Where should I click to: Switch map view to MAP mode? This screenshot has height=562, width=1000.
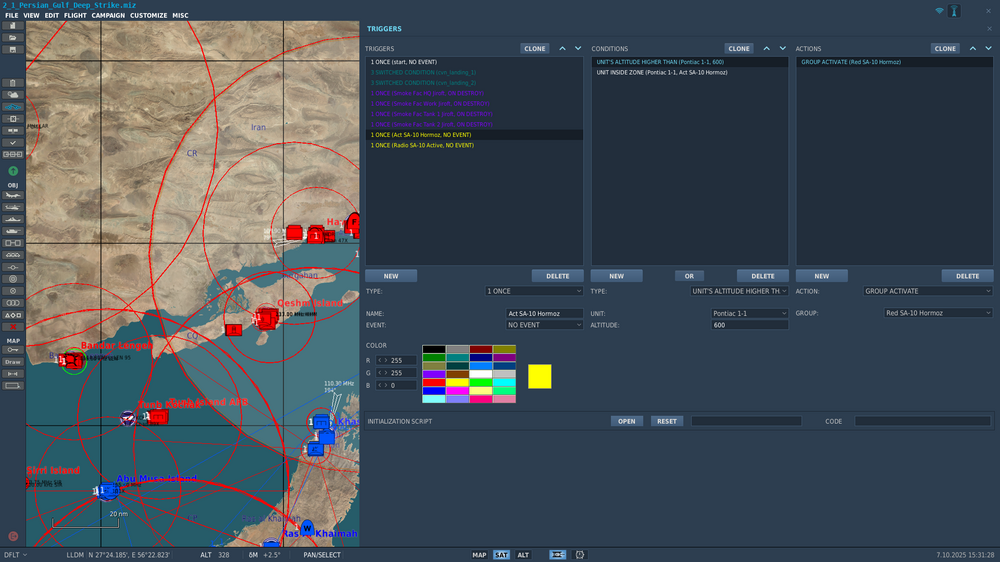[x=479, y=555]
